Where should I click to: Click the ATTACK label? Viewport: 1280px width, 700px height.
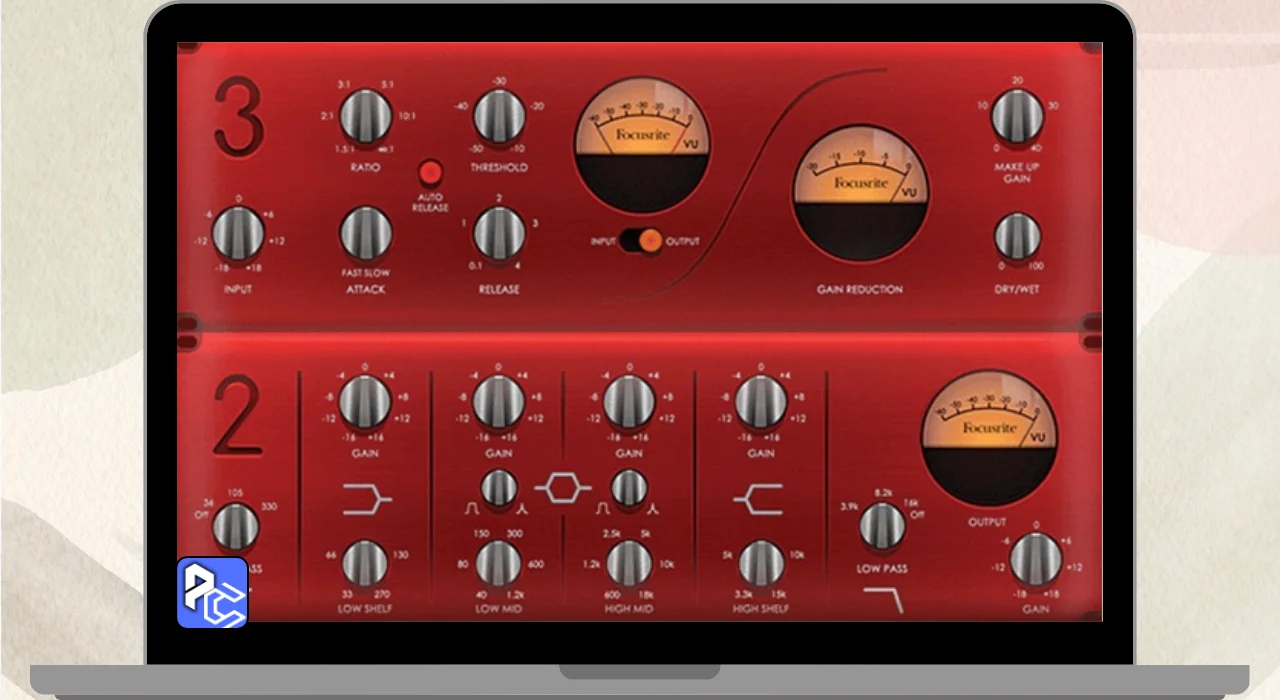366,289
